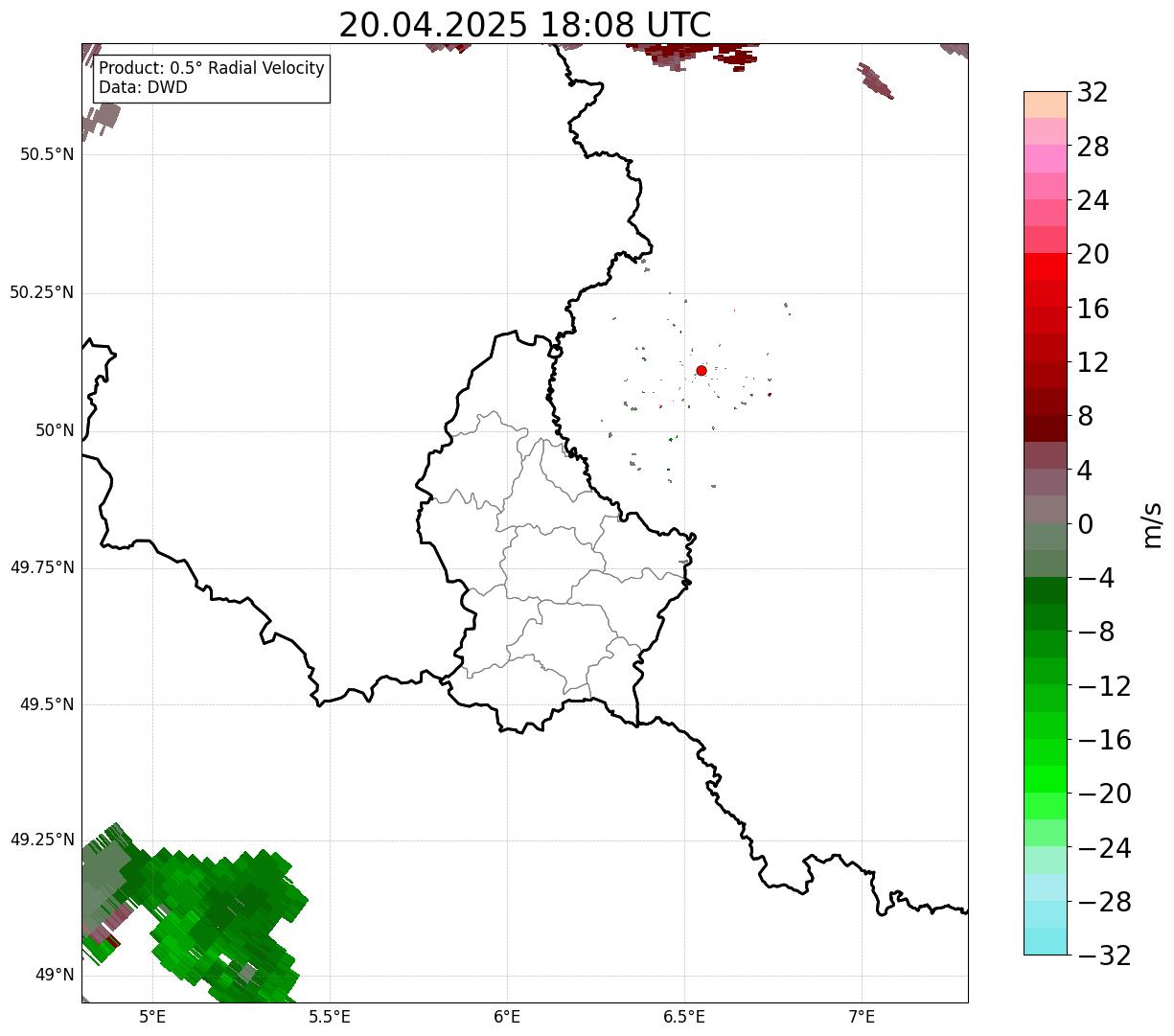Image resolution: width=1174 pixels, height=1036 pixels.
Task: Click the colorbar label −28
Action: point(1104,902)
